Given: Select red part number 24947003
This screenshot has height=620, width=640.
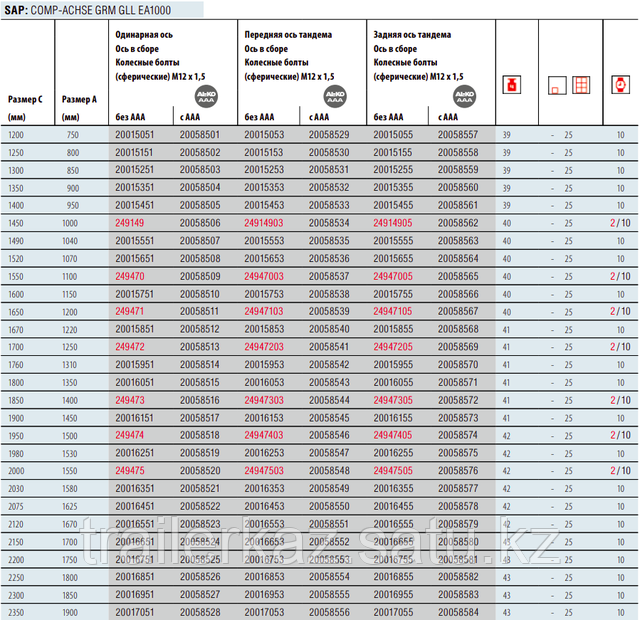Looking at the screenshot, I should coord(264,276).
